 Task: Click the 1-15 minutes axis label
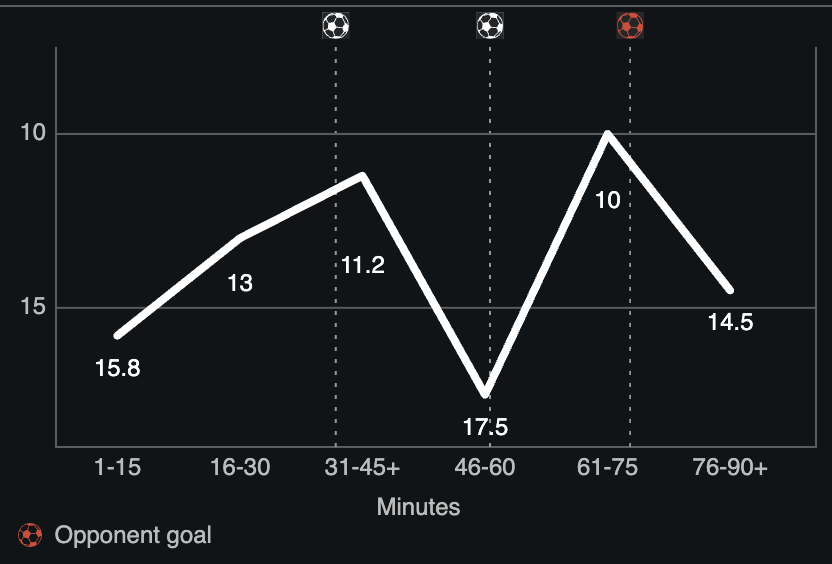click(118, 469)
